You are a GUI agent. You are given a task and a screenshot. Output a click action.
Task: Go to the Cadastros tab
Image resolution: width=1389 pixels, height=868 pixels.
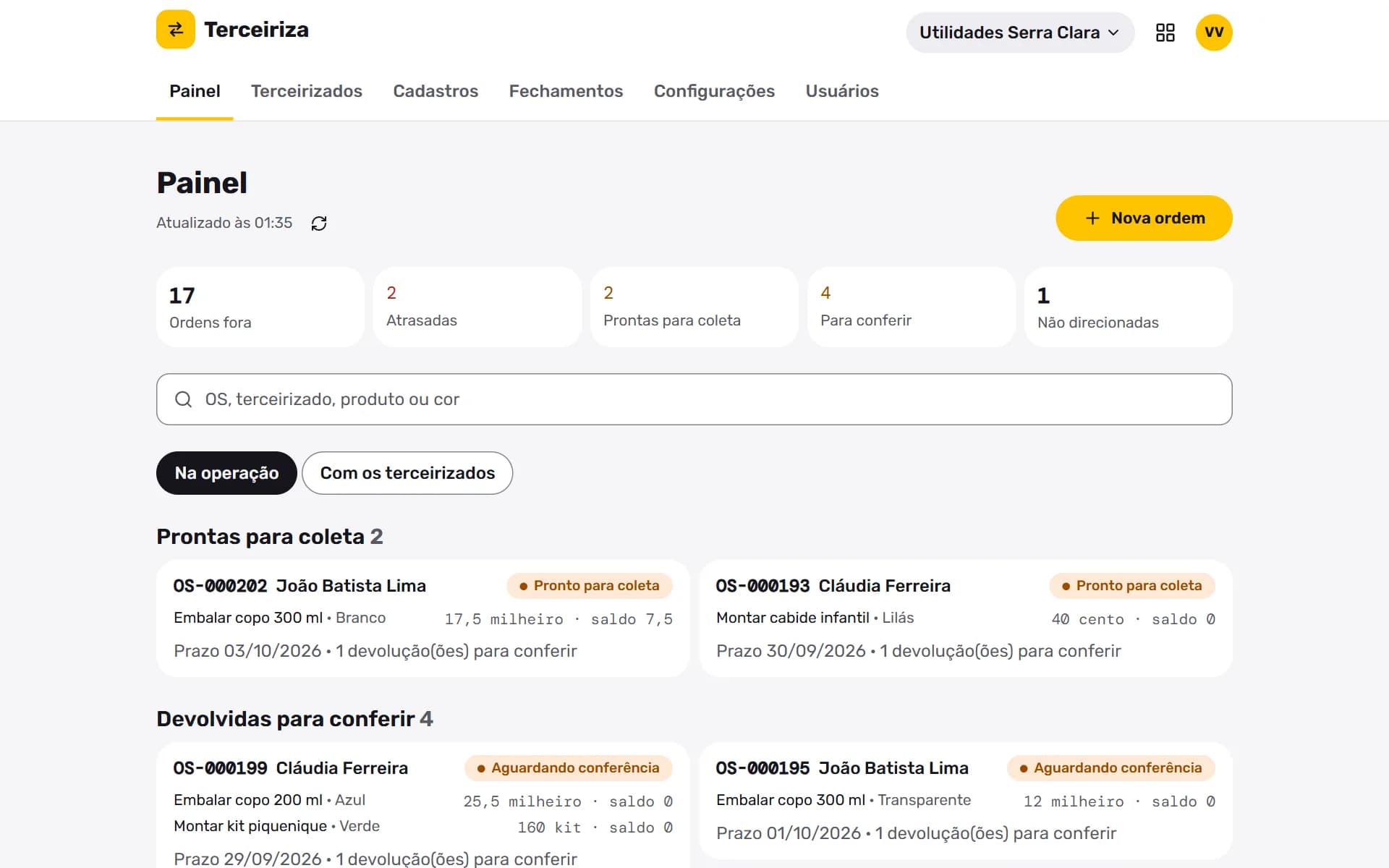(x=436, y=91)
